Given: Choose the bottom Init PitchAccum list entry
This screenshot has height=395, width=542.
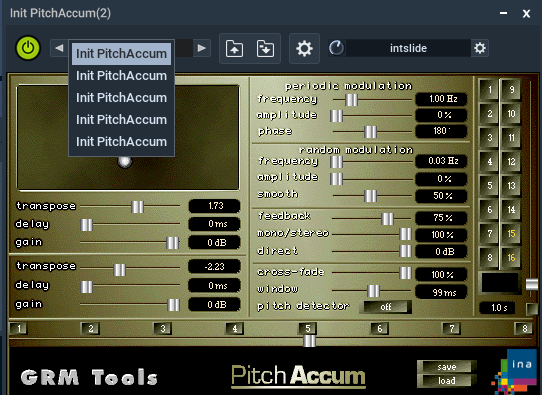Looking at the screenshot, I should (121, 141).
